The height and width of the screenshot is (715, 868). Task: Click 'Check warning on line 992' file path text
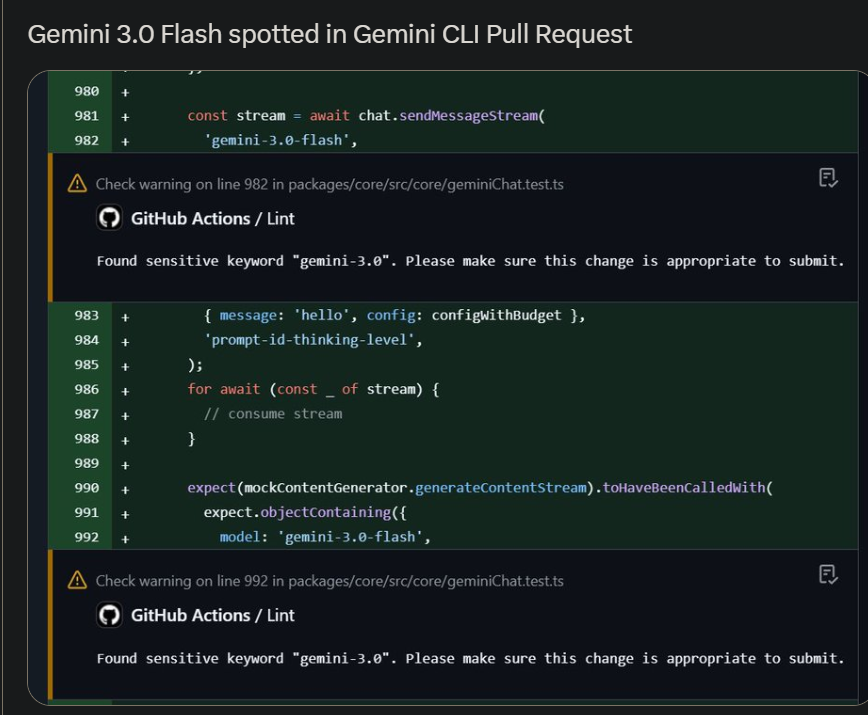(329, 581)
